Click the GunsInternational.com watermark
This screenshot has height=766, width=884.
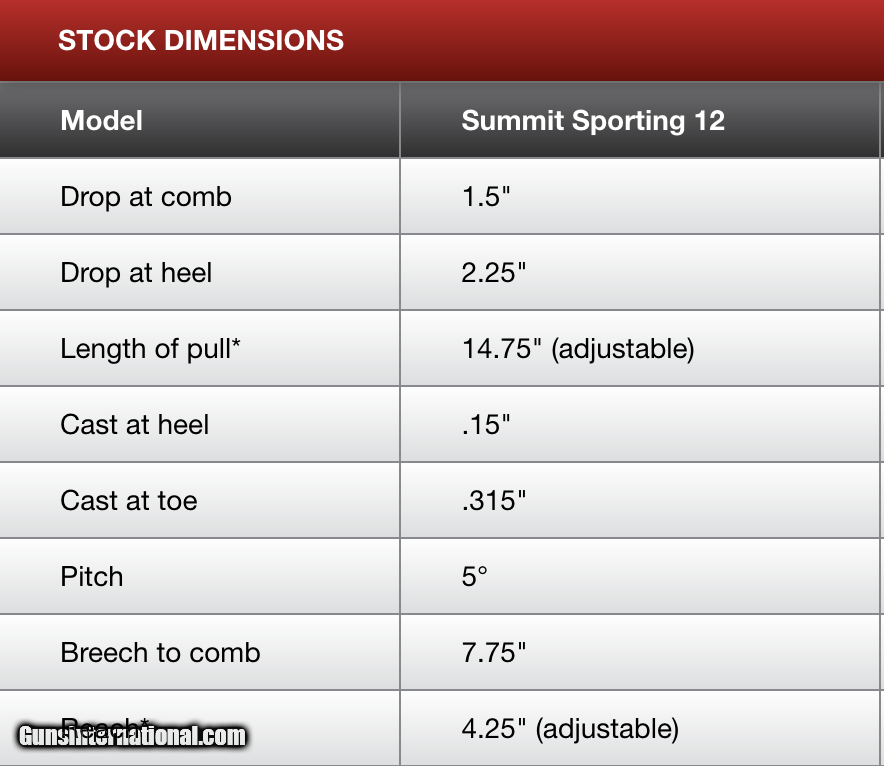tap(132, 736)
